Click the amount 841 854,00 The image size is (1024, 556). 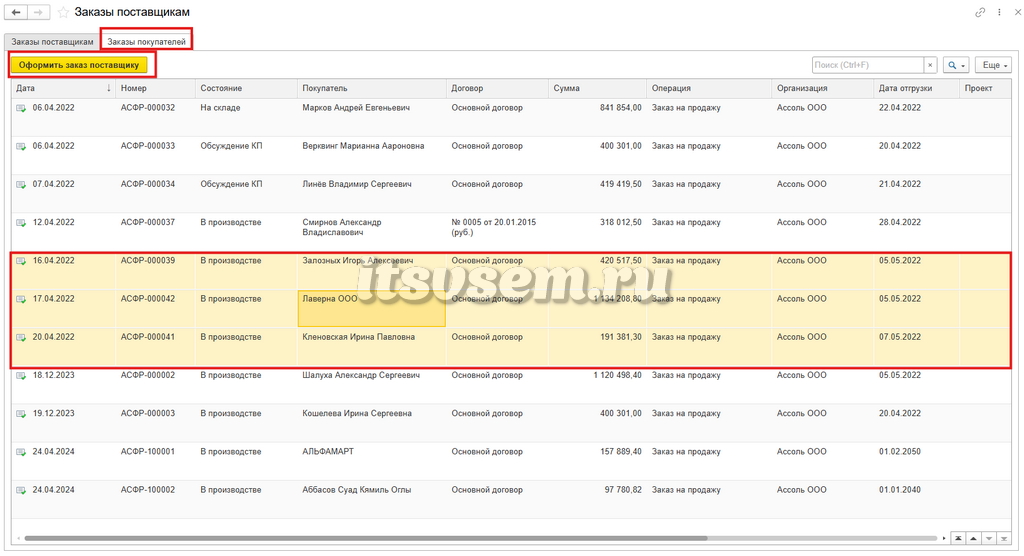coord(620,108)
